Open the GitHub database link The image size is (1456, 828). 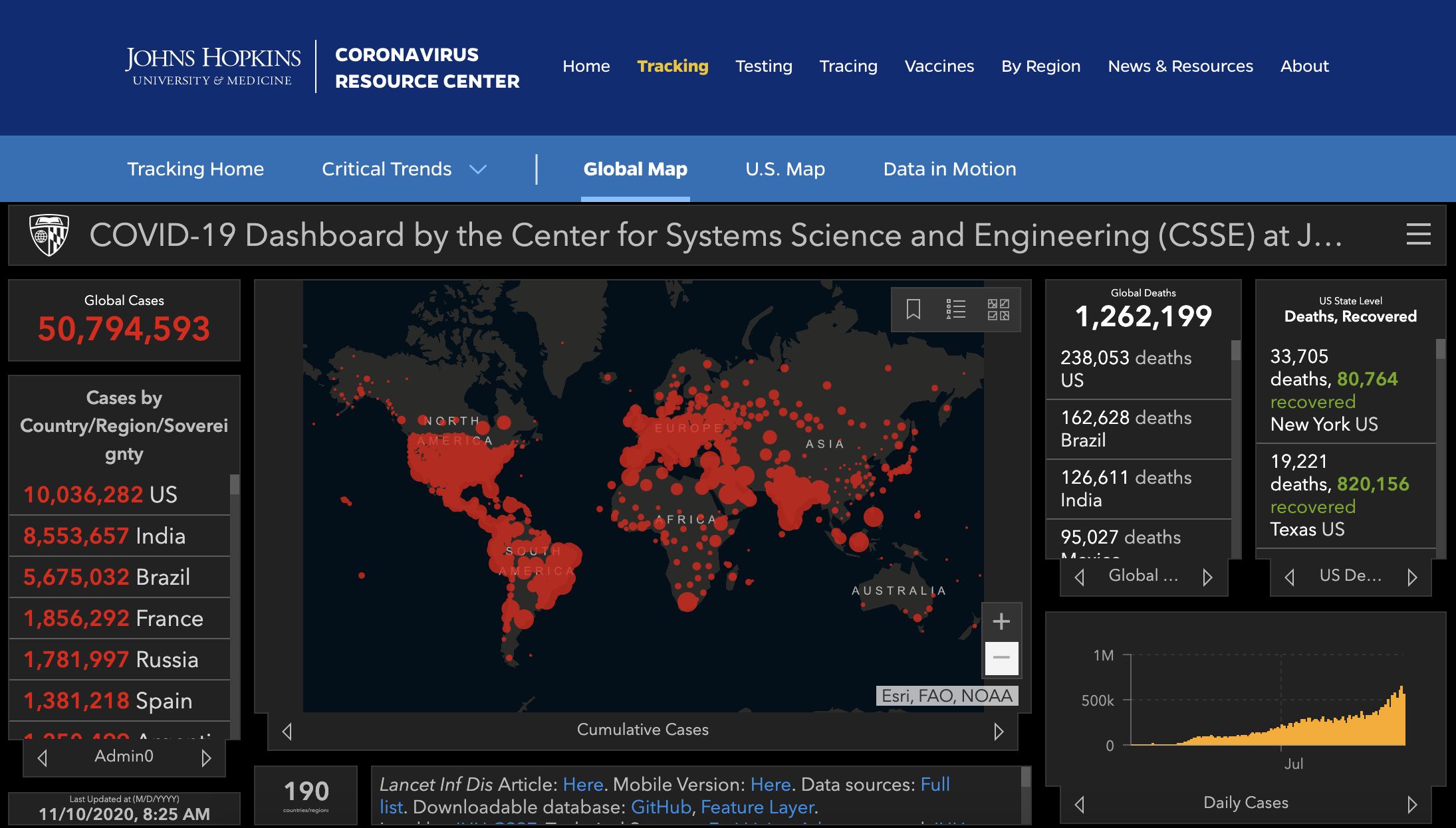pos(661,807)
